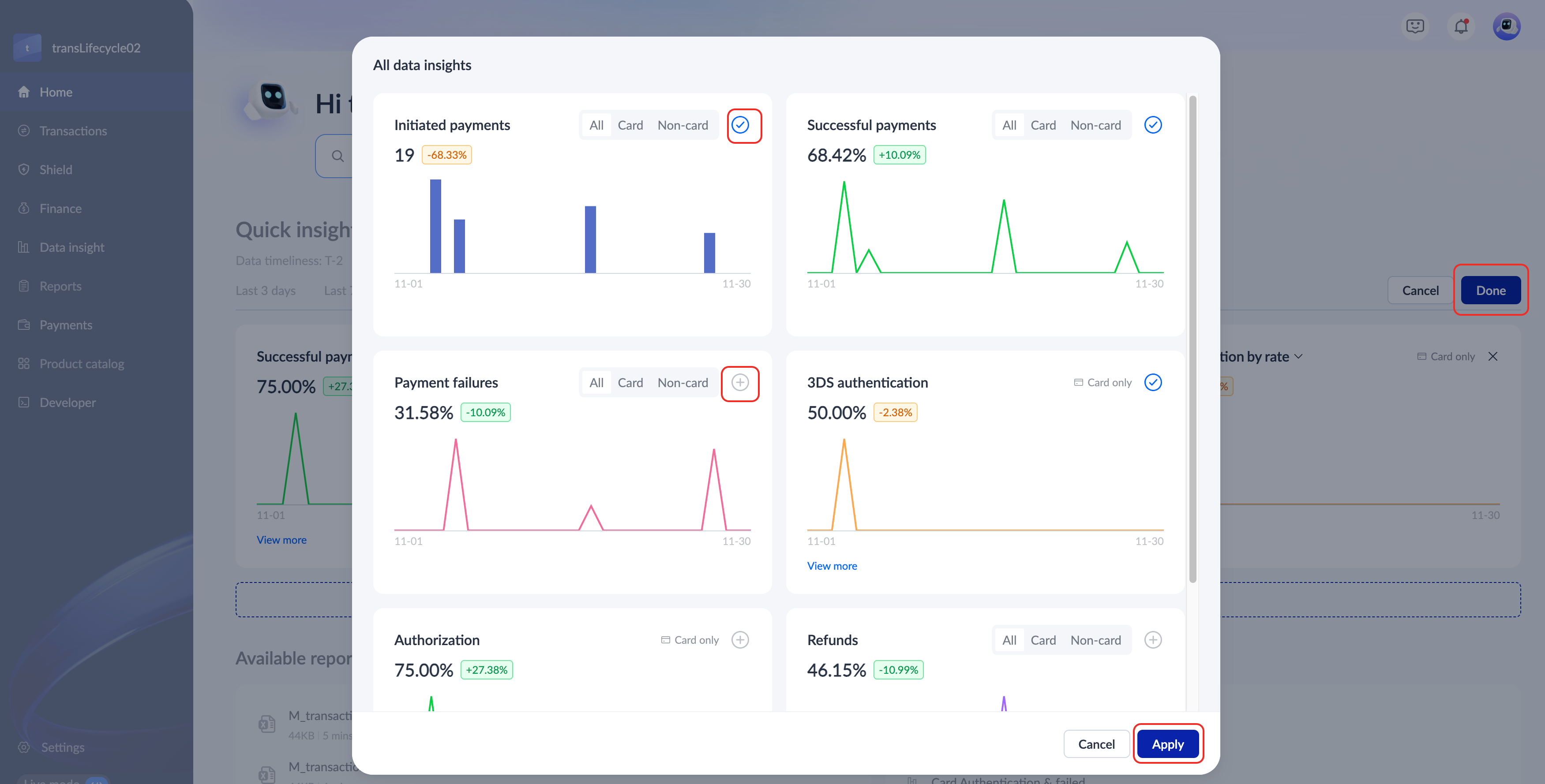This screenshot has width=1545, height=784.
Task: Click the notification bell icon
Action: pos(1461,26)
